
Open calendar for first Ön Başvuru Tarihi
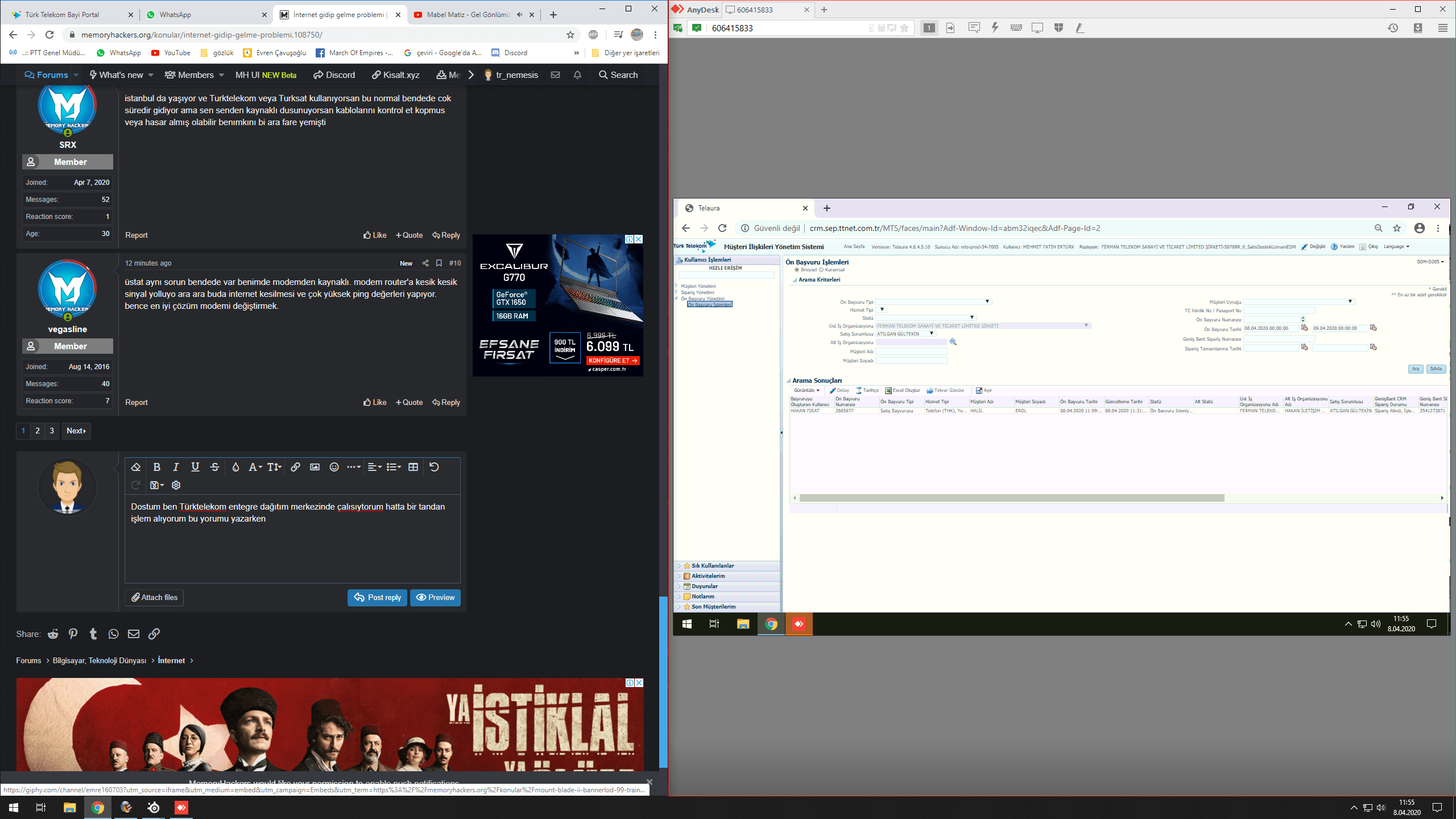[x=1304, y=328]
